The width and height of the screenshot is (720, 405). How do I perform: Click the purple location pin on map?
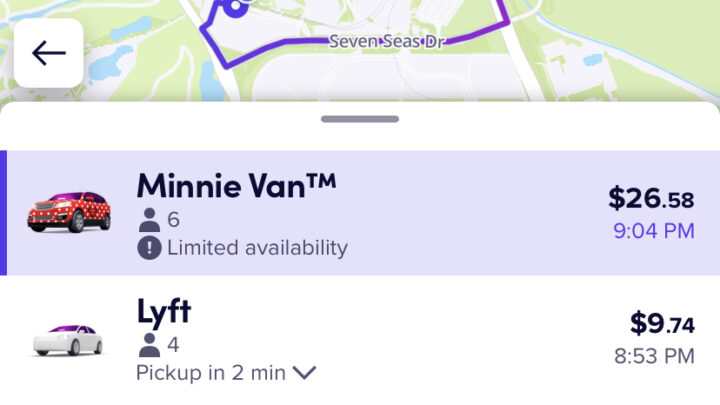click(236, 6)
